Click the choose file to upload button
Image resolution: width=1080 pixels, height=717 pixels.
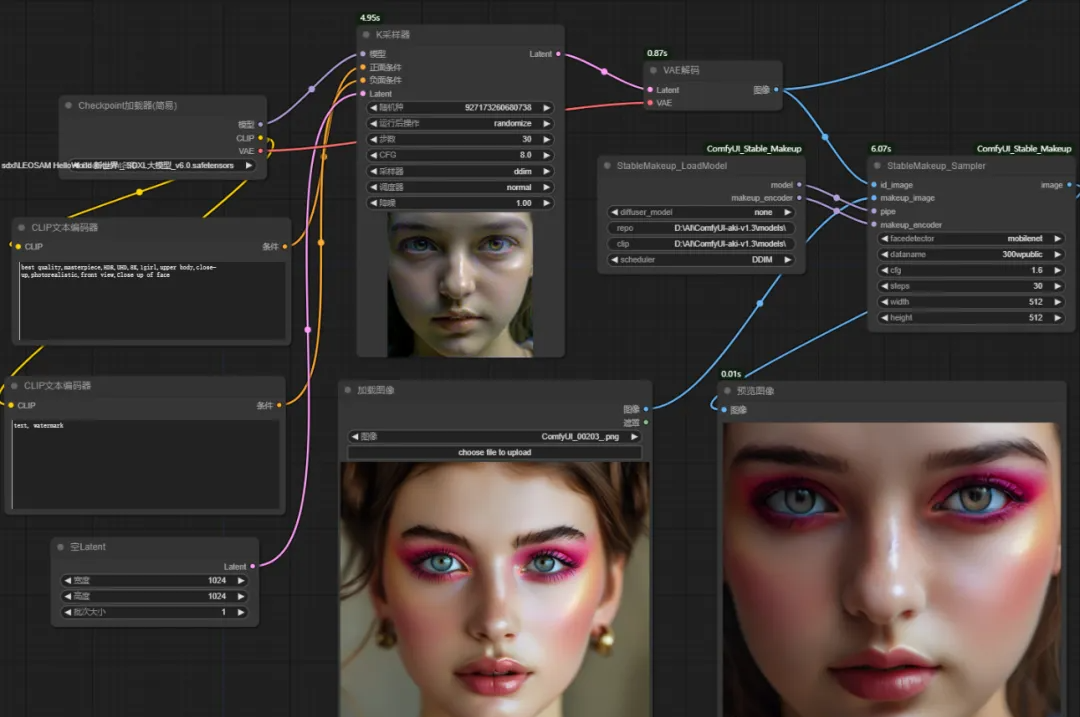pos(495,453)
